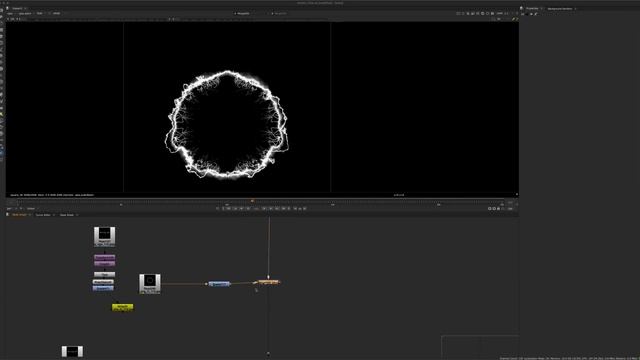
Task: Open the viewer alpha channel dropdown
Action: pyautogui.click(x=25, y=13)
